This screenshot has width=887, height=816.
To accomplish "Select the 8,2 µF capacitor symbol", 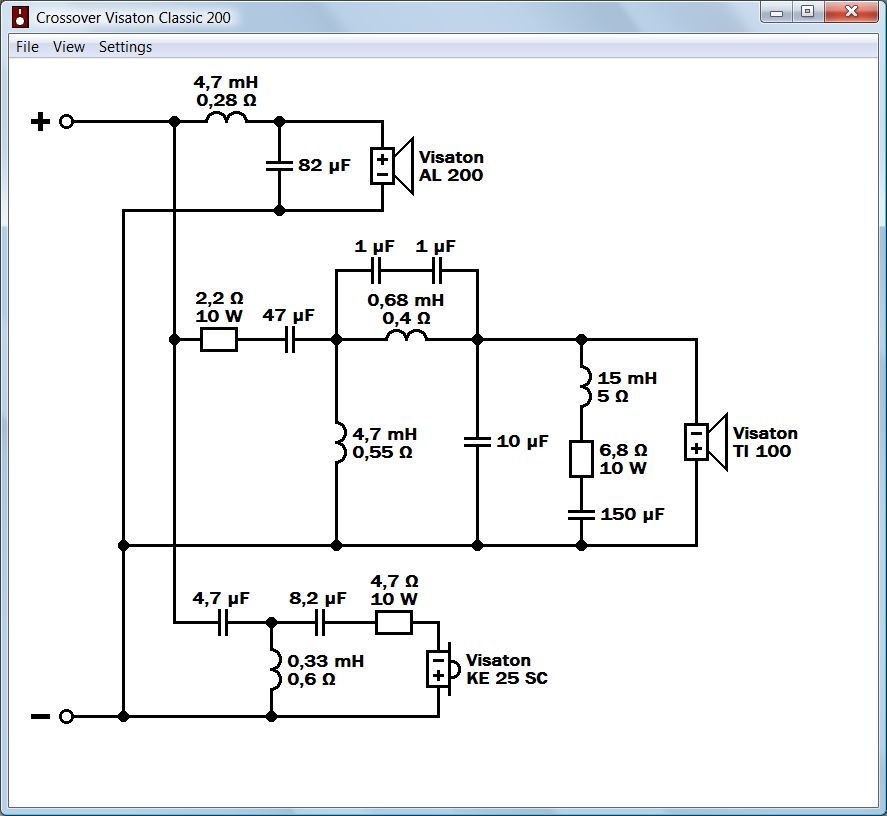I will (320, 623).
